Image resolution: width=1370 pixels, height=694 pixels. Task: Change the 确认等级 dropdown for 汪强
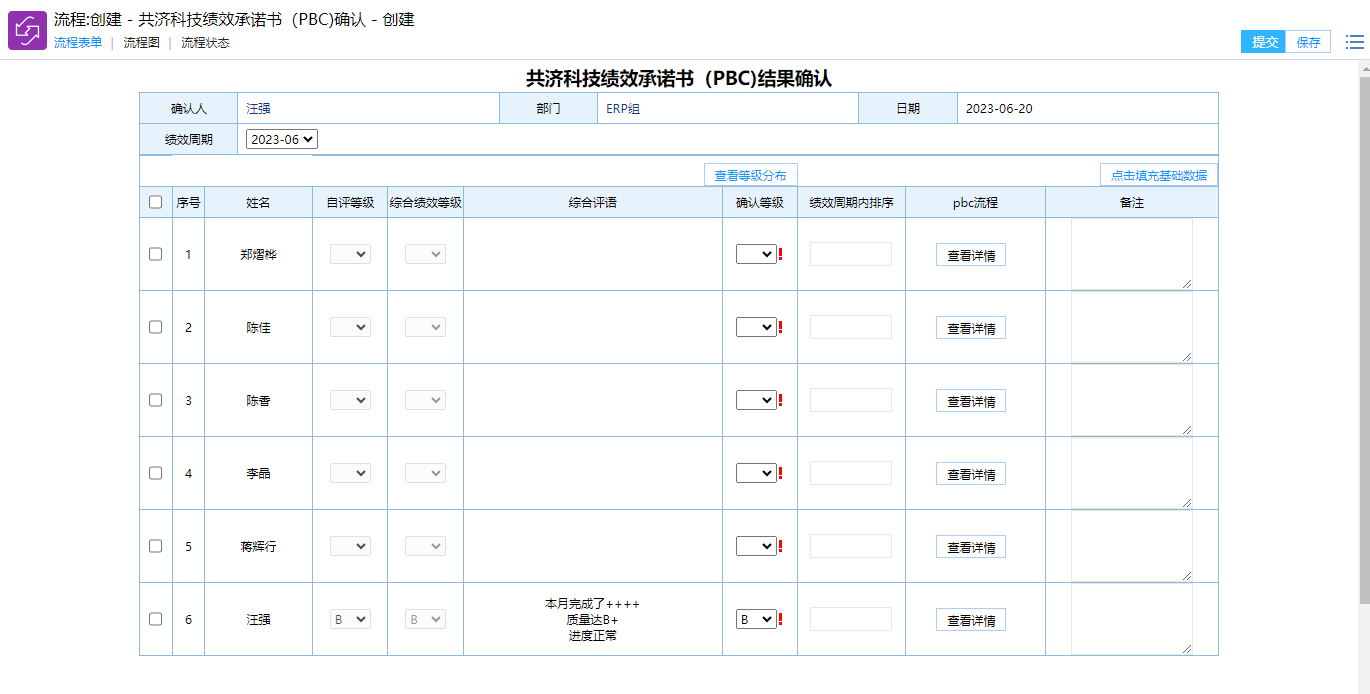click(x=755, y=619)
